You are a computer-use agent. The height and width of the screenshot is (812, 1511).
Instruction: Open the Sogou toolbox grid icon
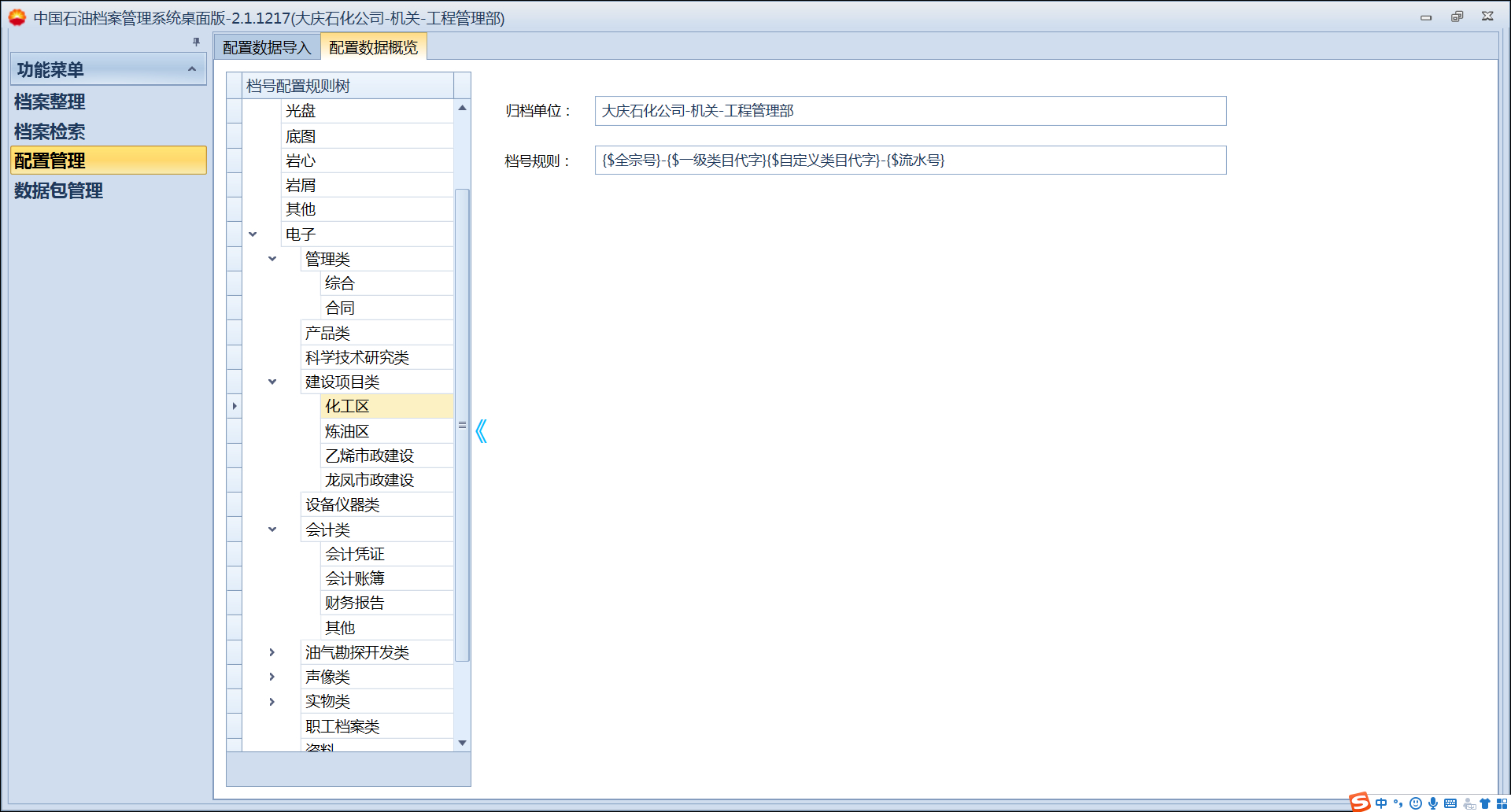coord(1502,803)
